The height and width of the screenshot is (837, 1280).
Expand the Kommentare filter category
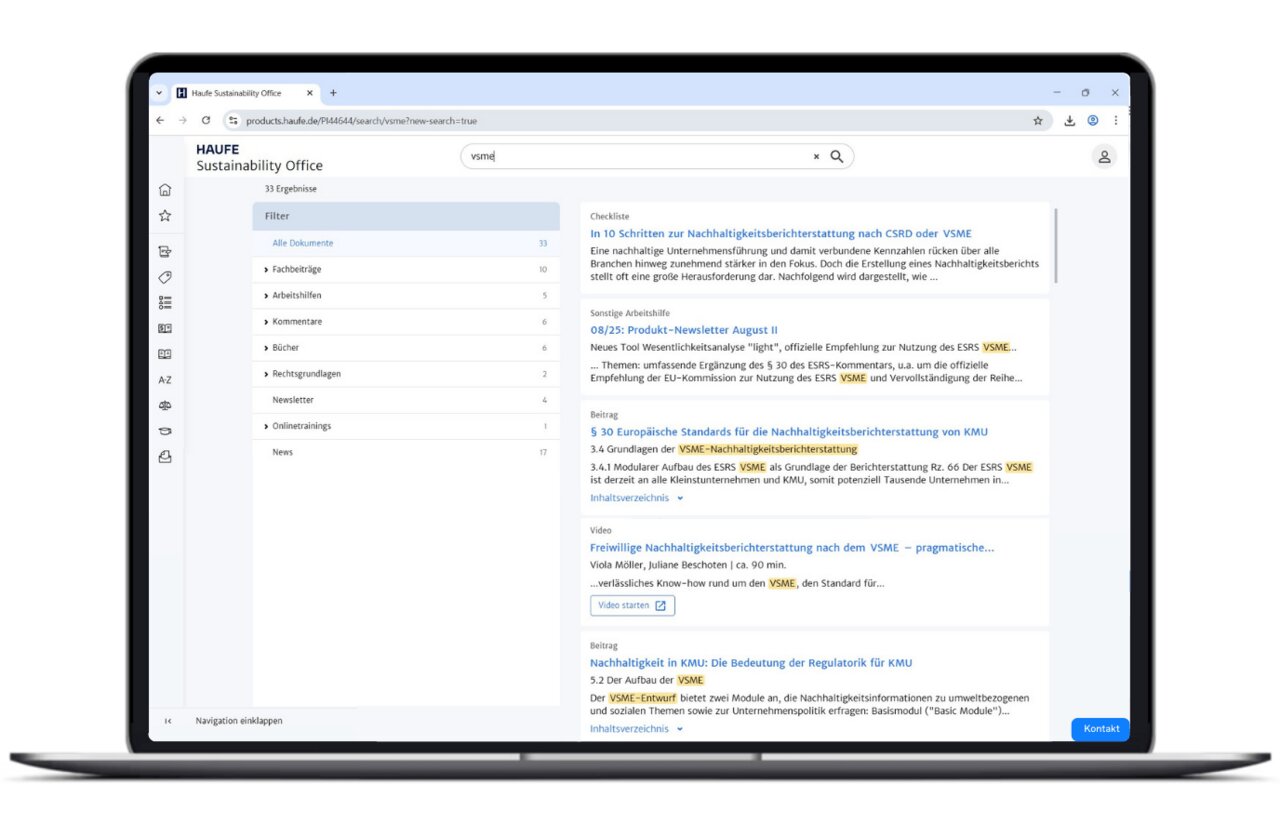[x=296, y=322]
